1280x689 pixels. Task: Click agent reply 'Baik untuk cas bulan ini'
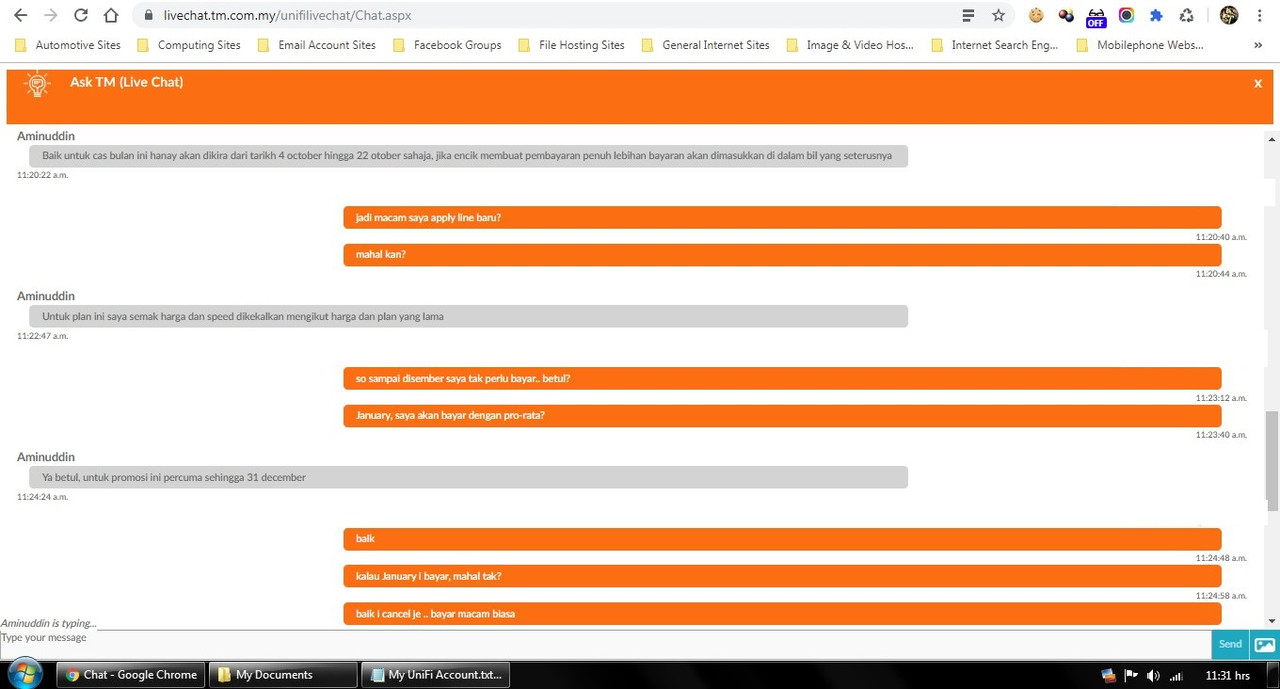click(468, 156)
